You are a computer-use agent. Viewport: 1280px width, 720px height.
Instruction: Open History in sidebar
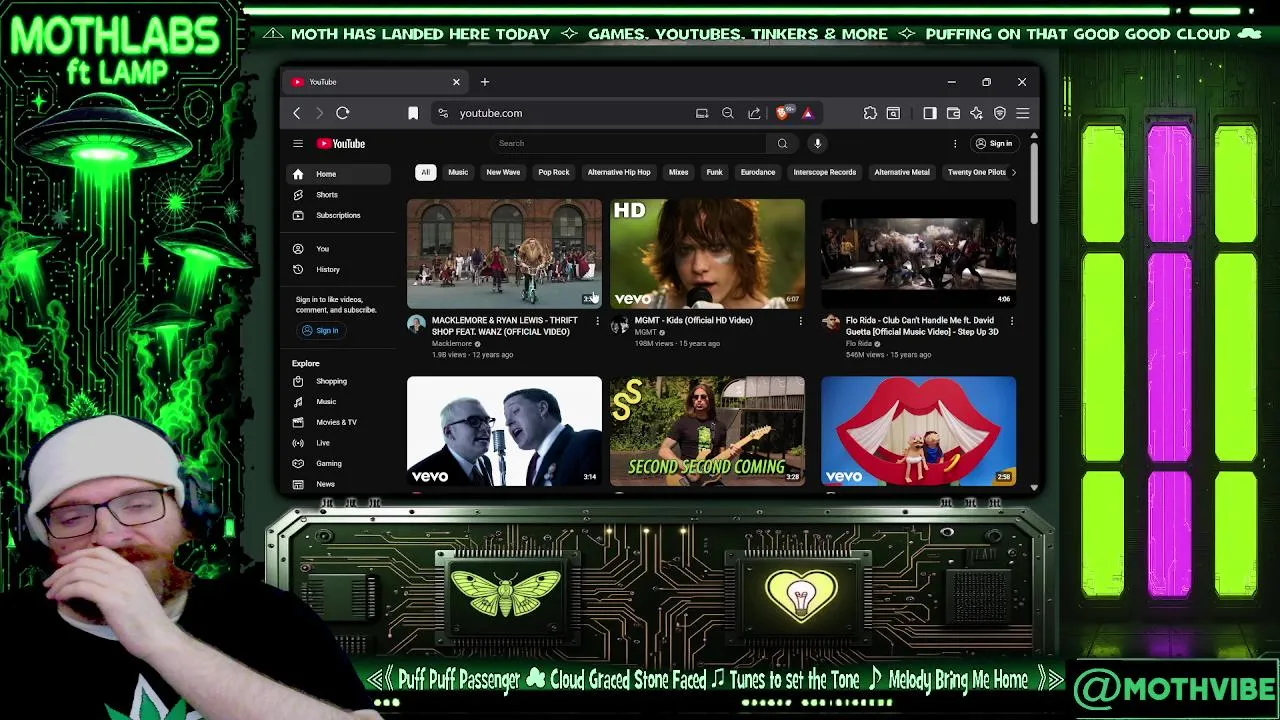pos(337,269)
